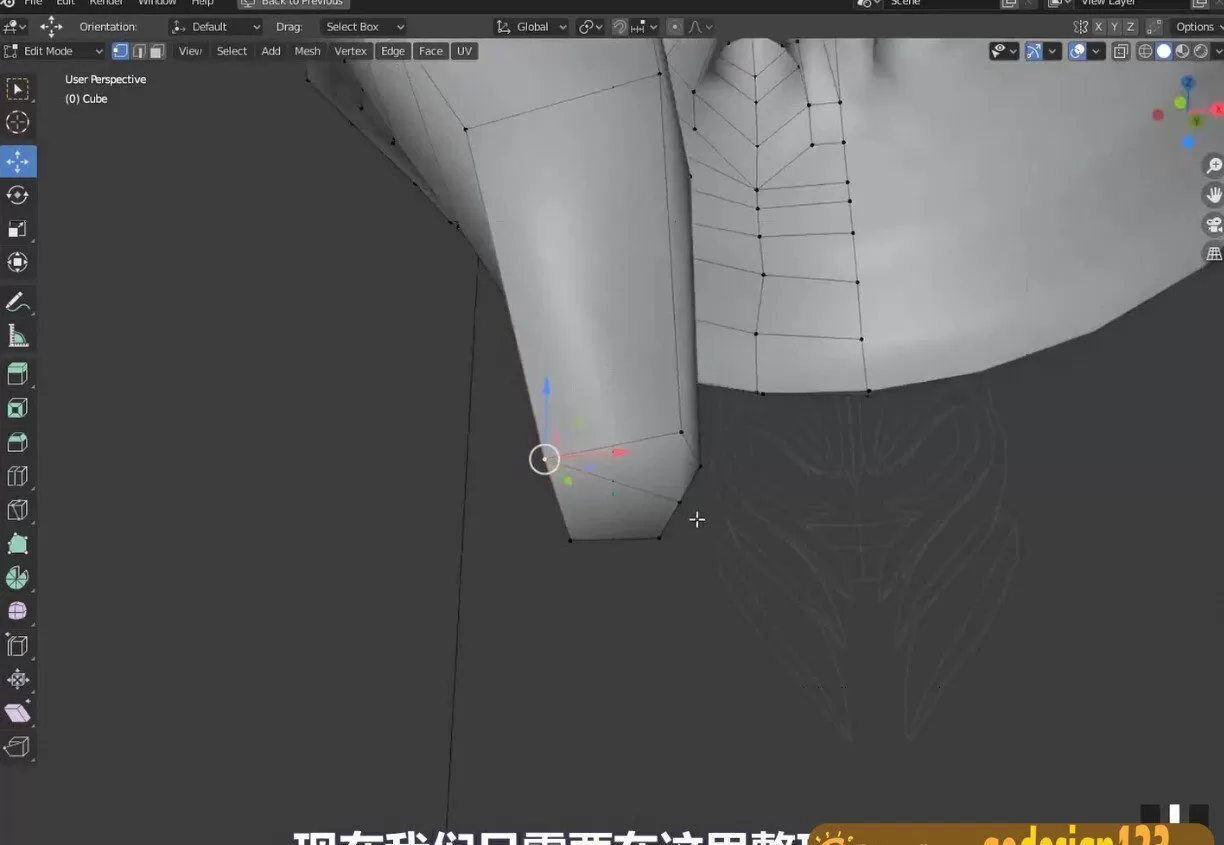1224x845 pixels.
Task: Select the Move tool in the toolbar
Action: [20, 161]
